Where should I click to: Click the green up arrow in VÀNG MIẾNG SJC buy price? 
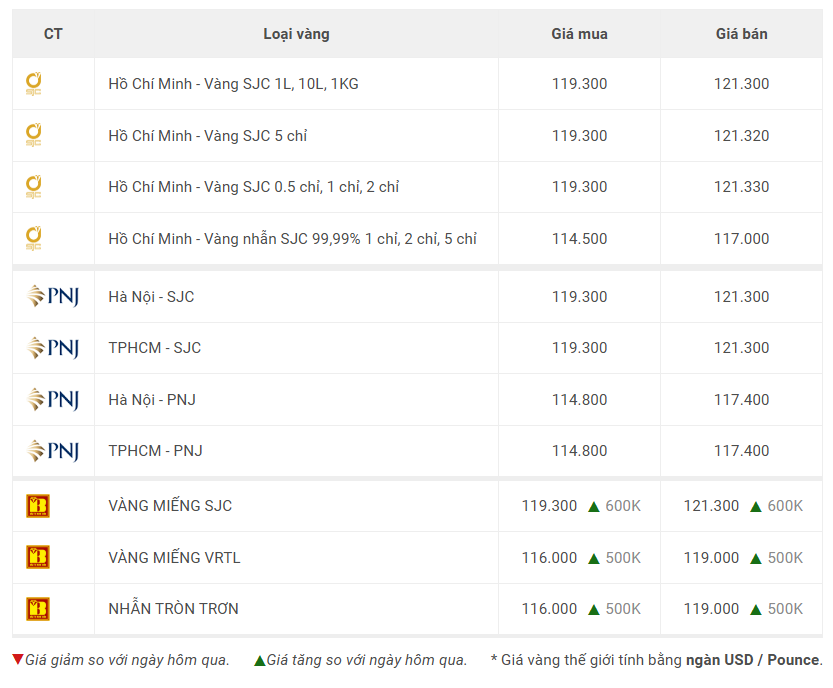(x=594, y=507)
